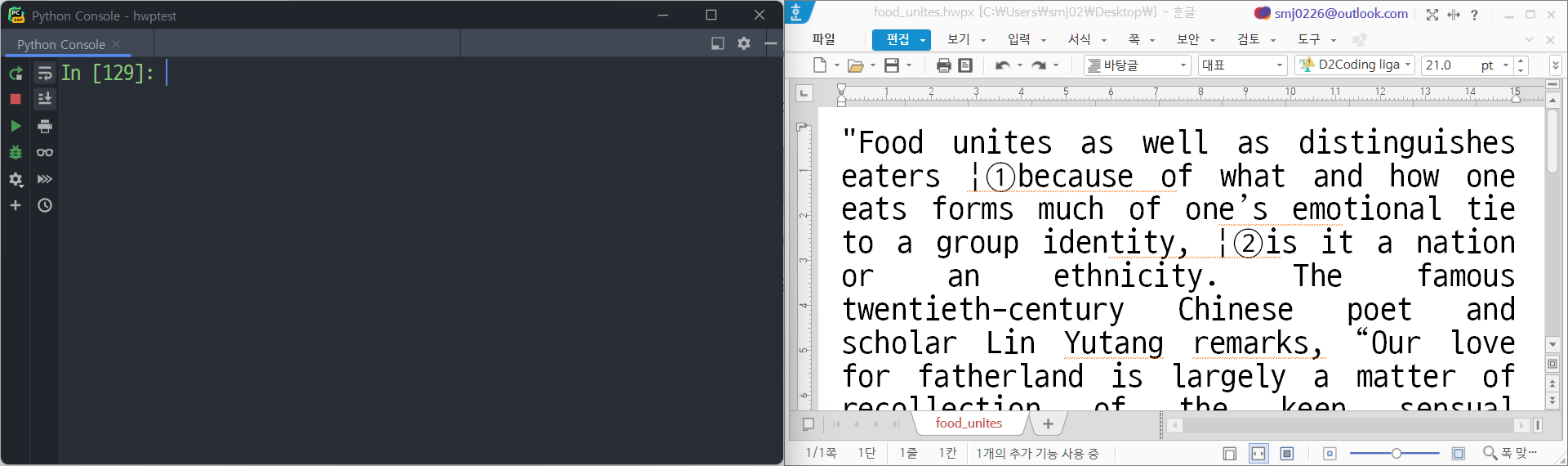Close the Python Console tab

(116, 44)
